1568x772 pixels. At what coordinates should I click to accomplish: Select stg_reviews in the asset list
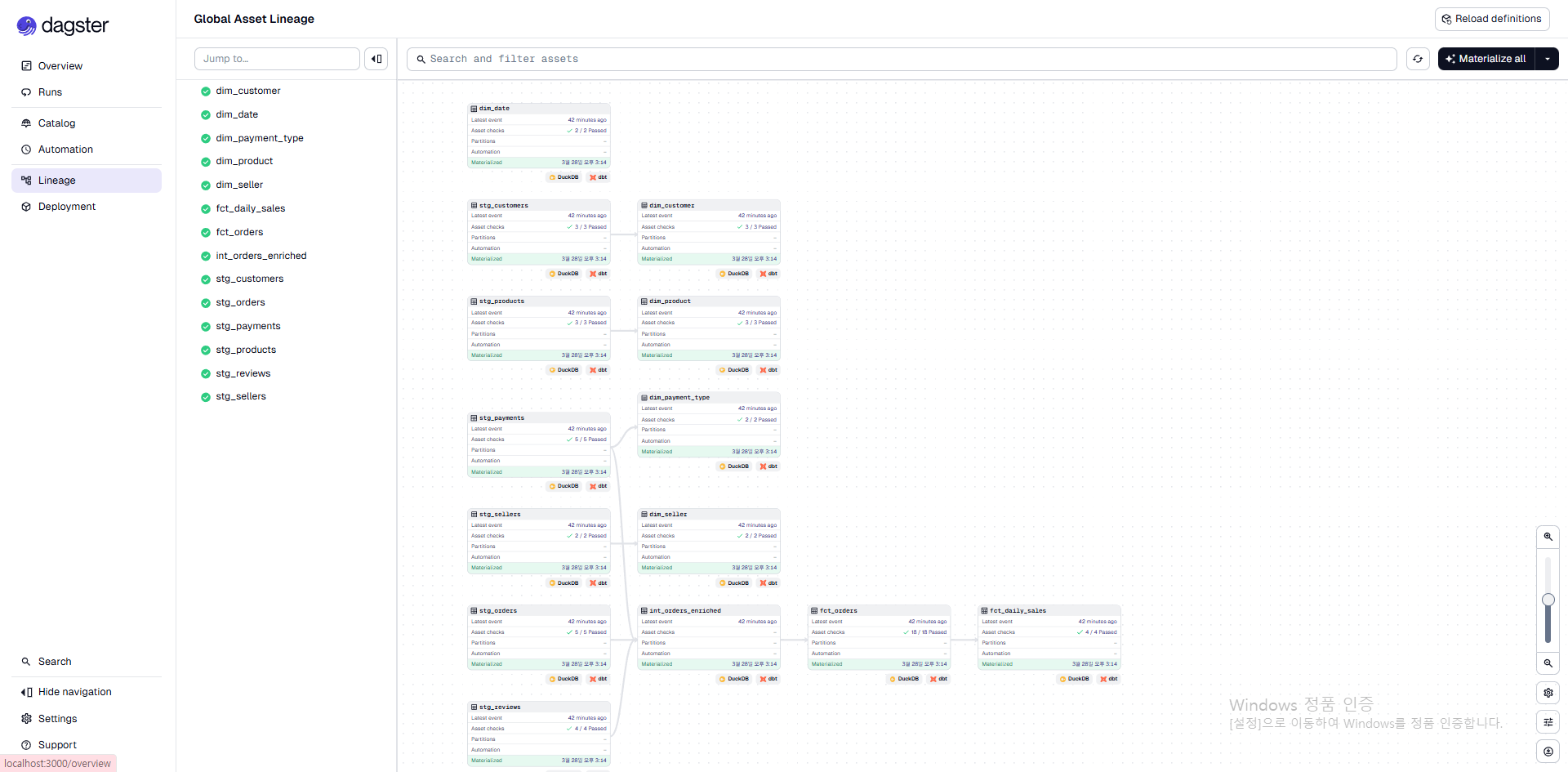click(243, 373)
